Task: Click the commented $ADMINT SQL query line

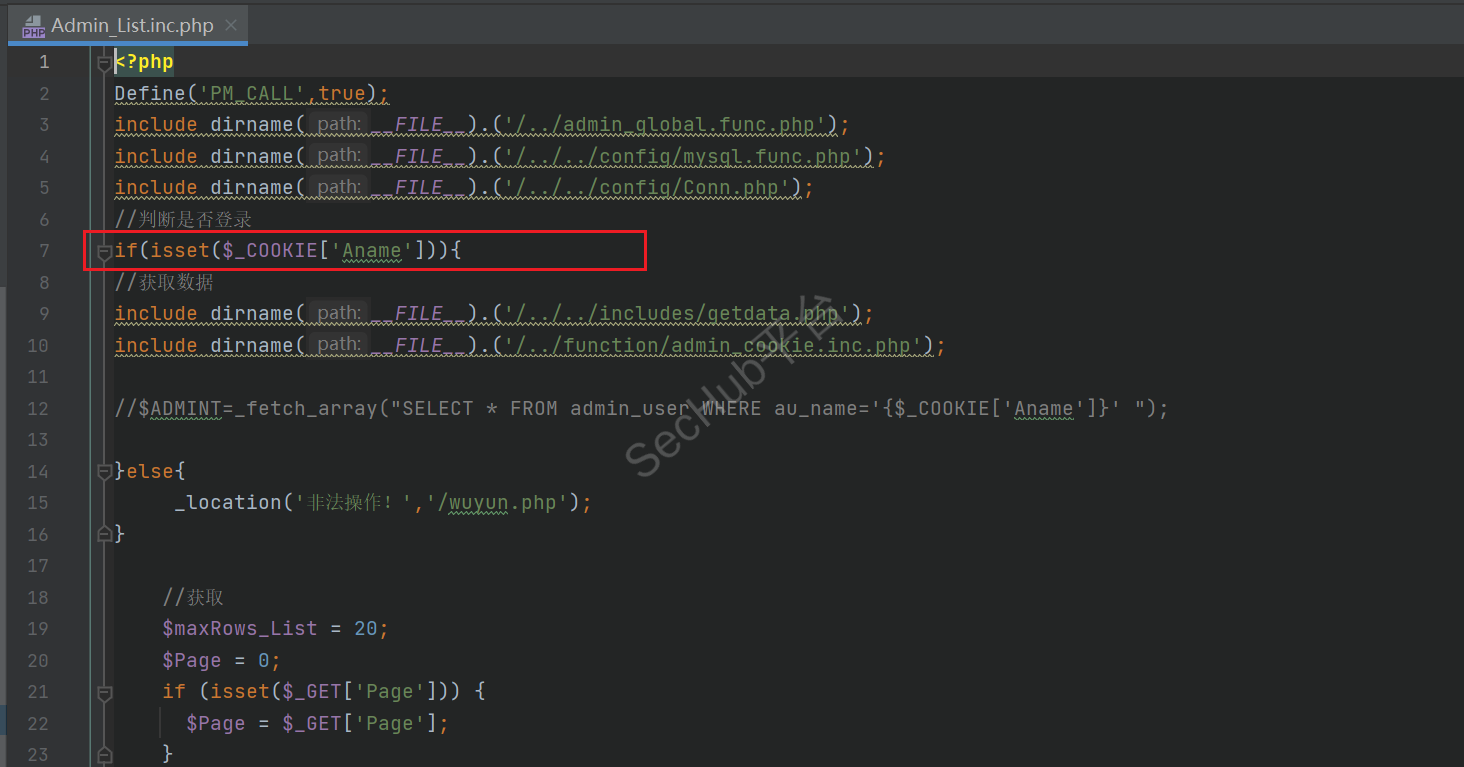Action: [x=640, y=408]
